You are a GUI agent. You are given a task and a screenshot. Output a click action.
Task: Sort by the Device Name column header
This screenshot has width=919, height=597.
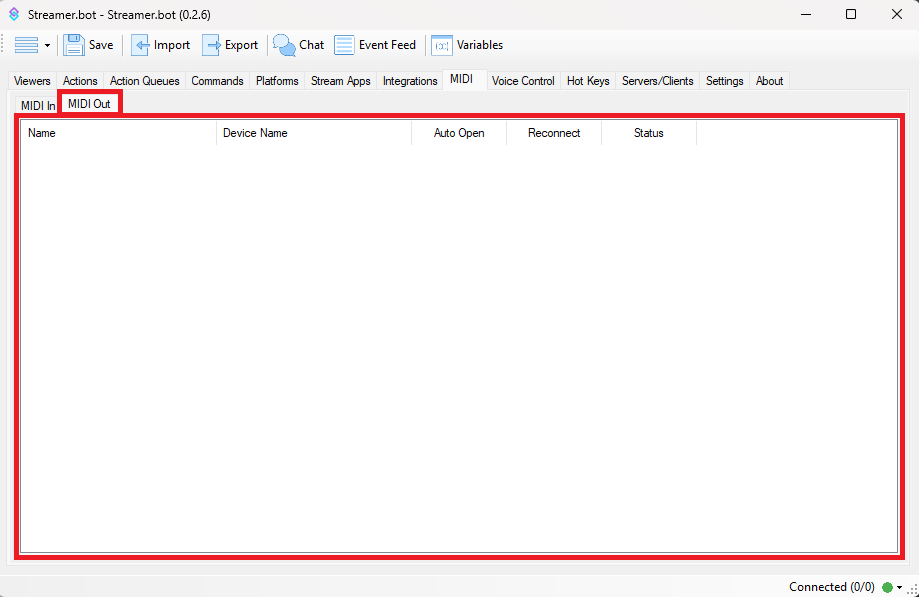click(313, 133)
